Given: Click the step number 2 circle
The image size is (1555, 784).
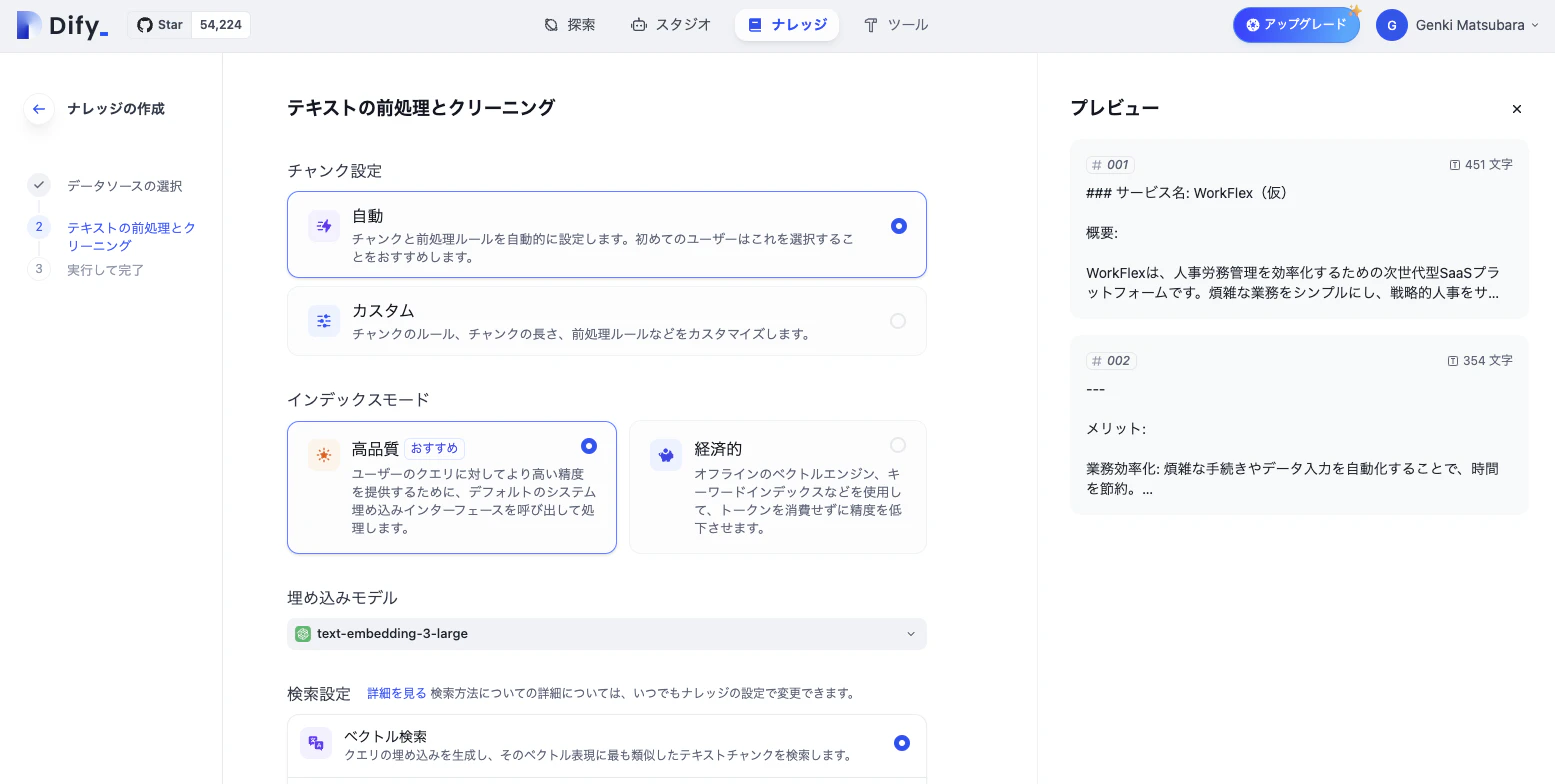Looking at the screenshot, I should pyautogui.click(x=39, y=227).
